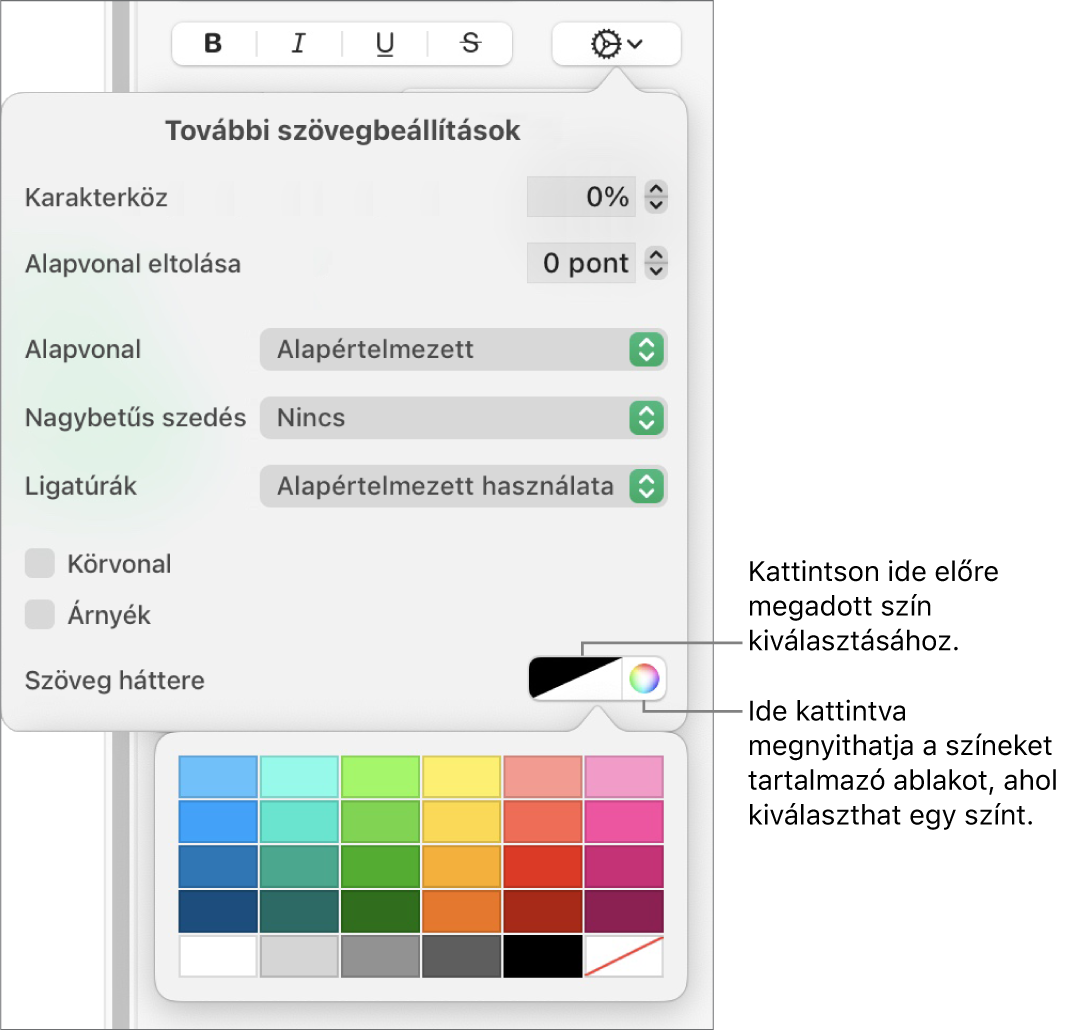Apply strikethrough formatting
Viewport: 1073px width, 1031px height.
(x=470, y=44)
